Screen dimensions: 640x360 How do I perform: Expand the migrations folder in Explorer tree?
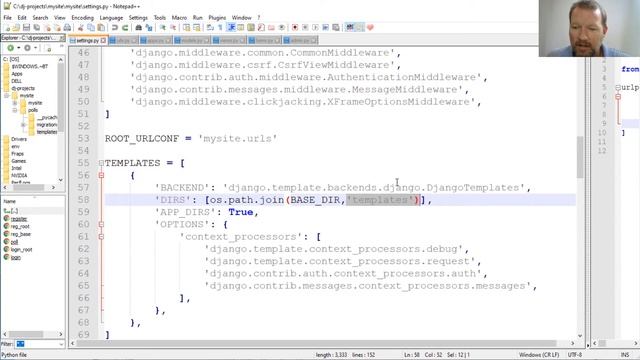[x=23, y=125]
